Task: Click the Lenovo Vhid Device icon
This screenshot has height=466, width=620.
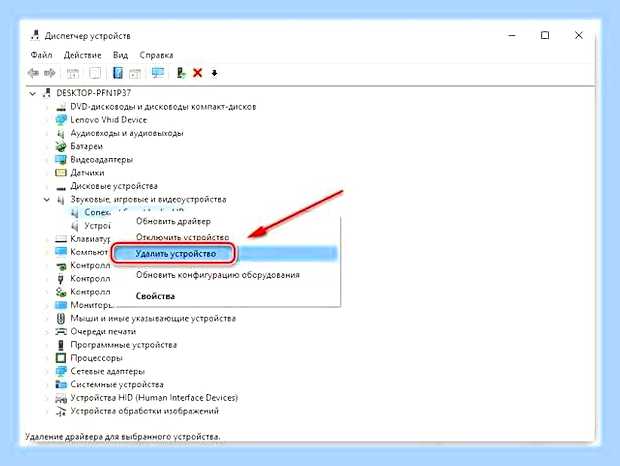Action: coord(61,120)
